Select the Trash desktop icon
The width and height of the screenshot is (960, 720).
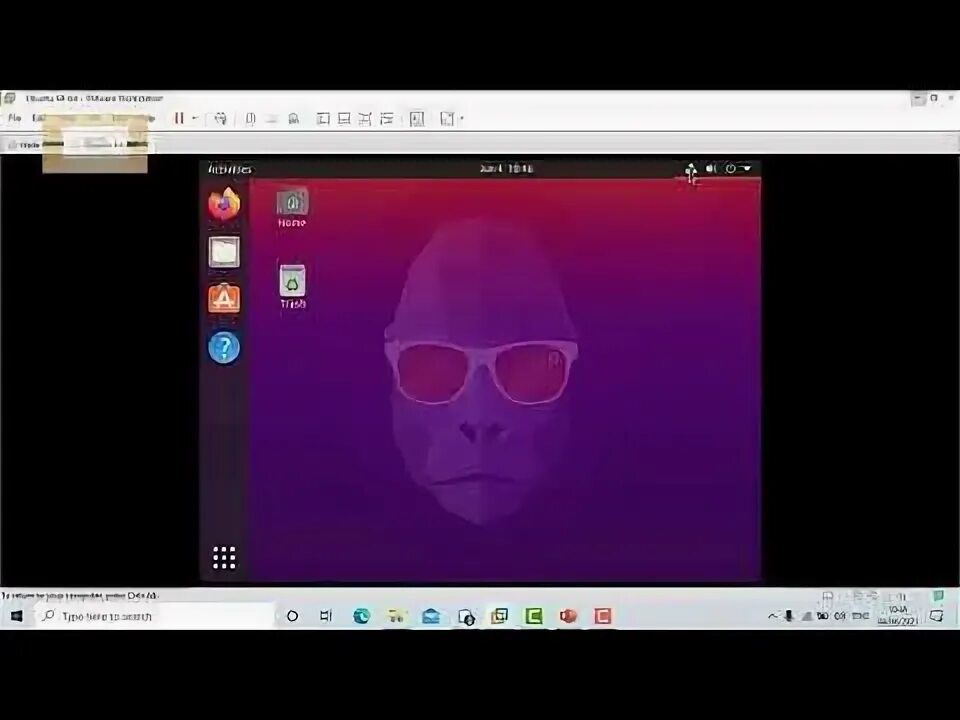(x=293, y=287)
